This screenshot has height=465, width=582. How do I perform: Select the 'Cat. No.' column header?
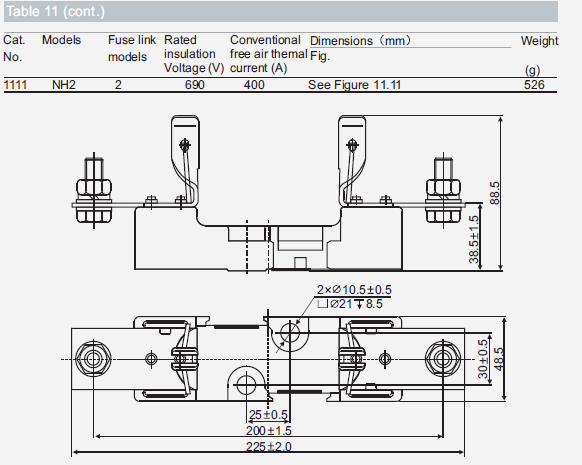(14, 48)
